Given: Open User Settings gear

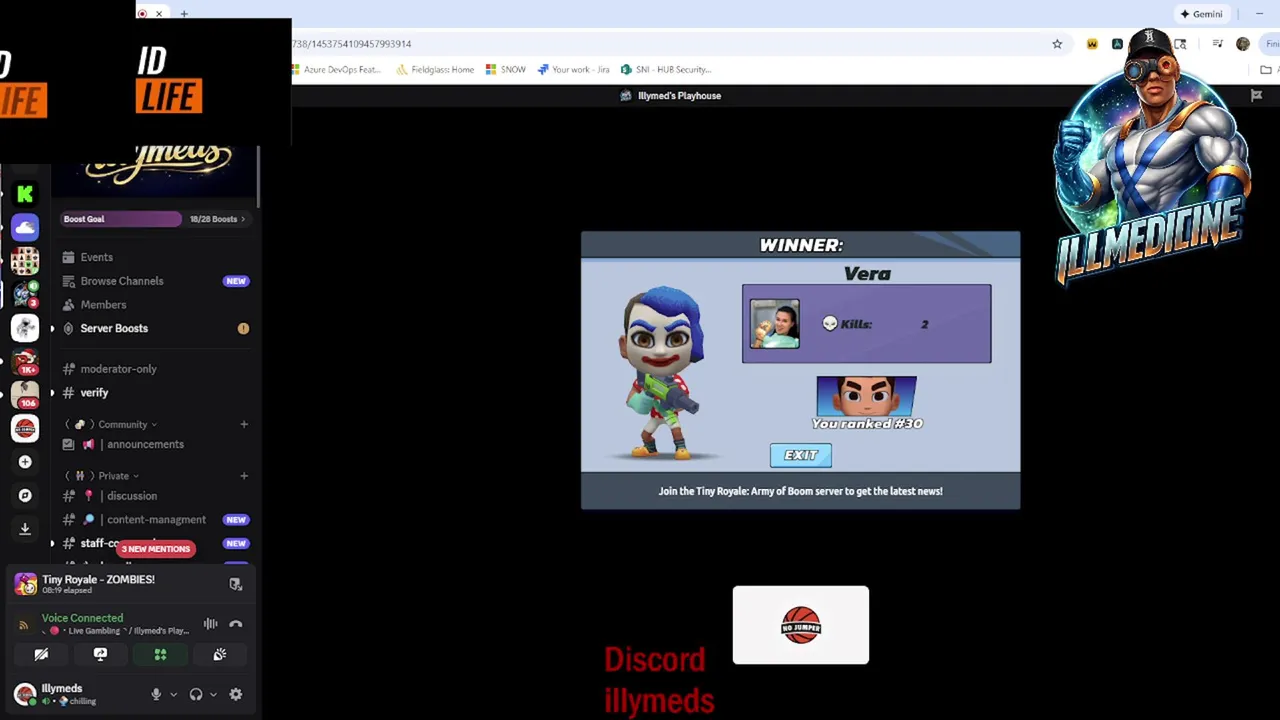Looking at the screenshot, I should 236,694.
